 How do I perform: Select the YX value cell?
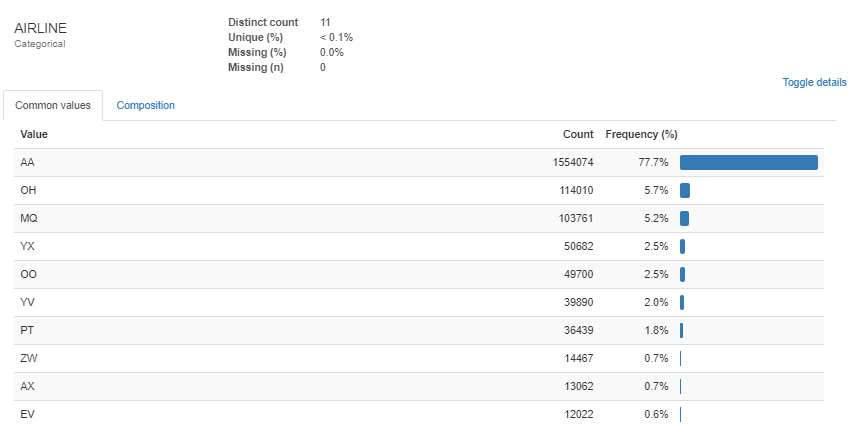click(x=28, y=246)
